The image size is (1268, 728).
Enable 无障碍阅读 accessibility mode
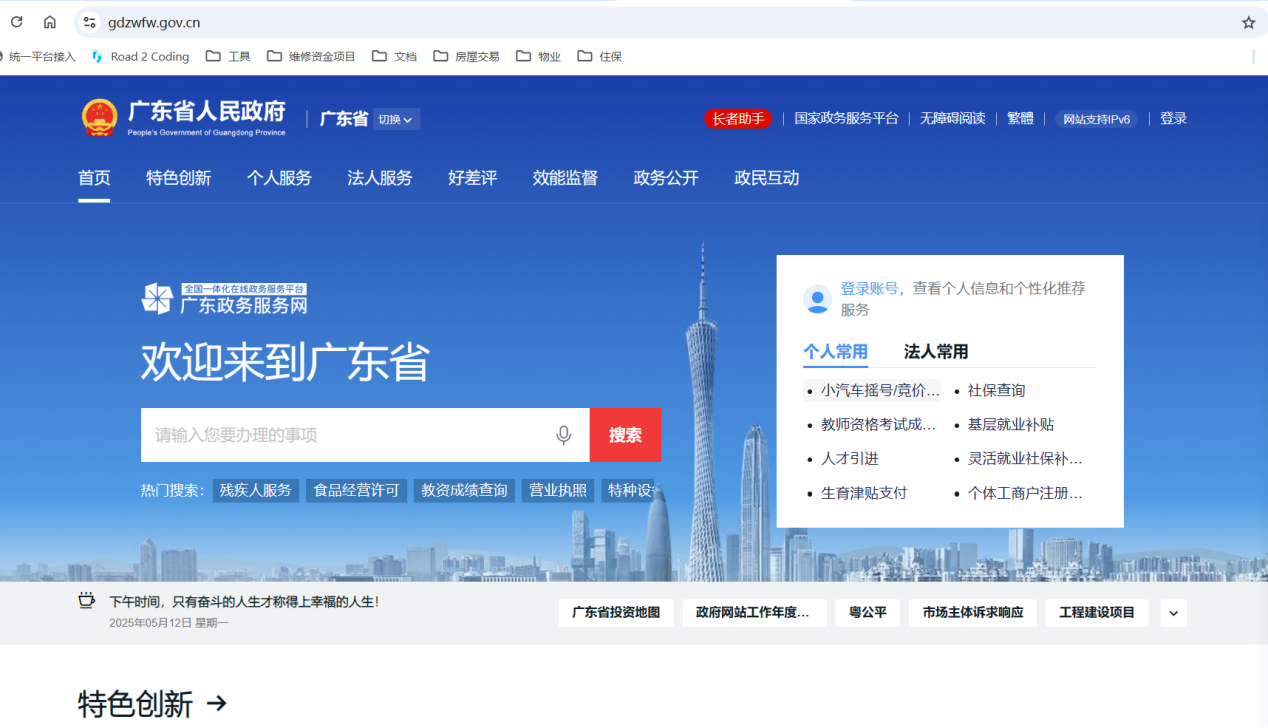[x=952, y=118]
